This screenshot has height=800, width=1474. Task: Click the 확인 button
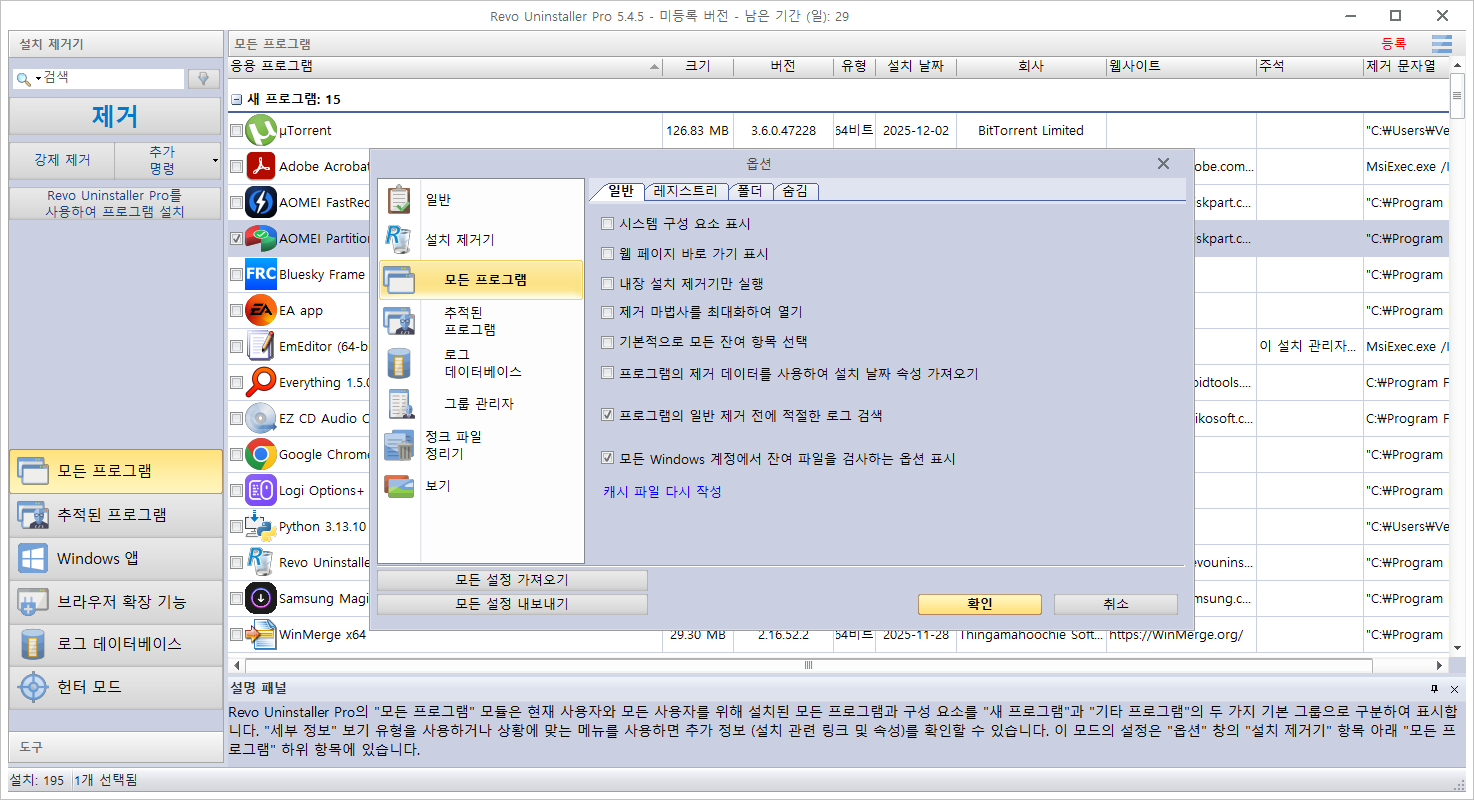pyautogui.click(x=980, y=604)
